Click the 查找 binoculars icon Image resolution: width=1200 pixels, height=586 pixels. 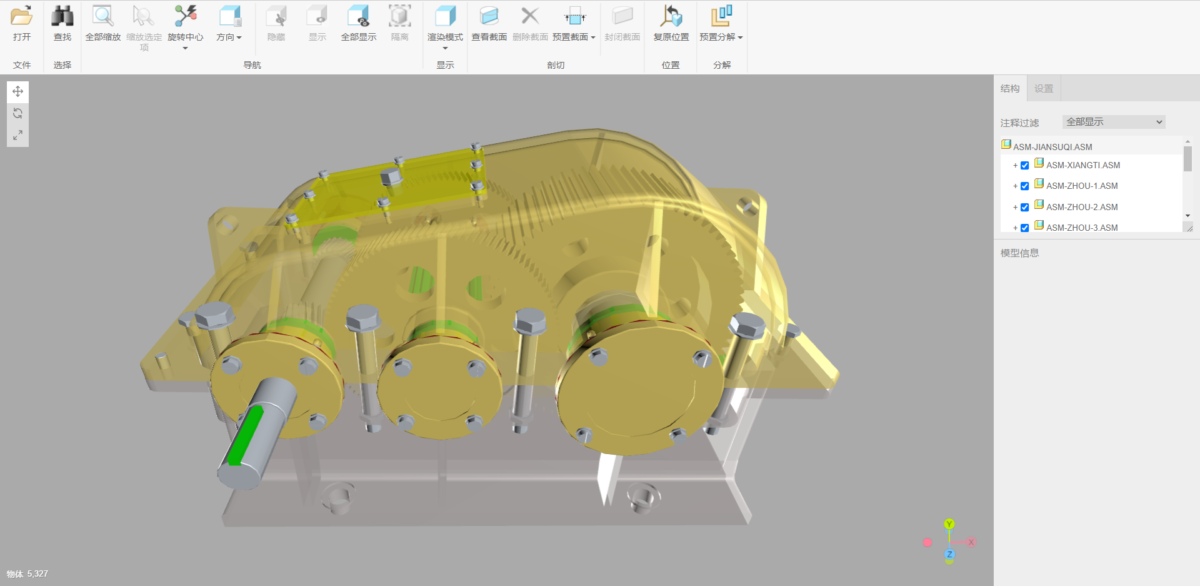click(62, 17)
